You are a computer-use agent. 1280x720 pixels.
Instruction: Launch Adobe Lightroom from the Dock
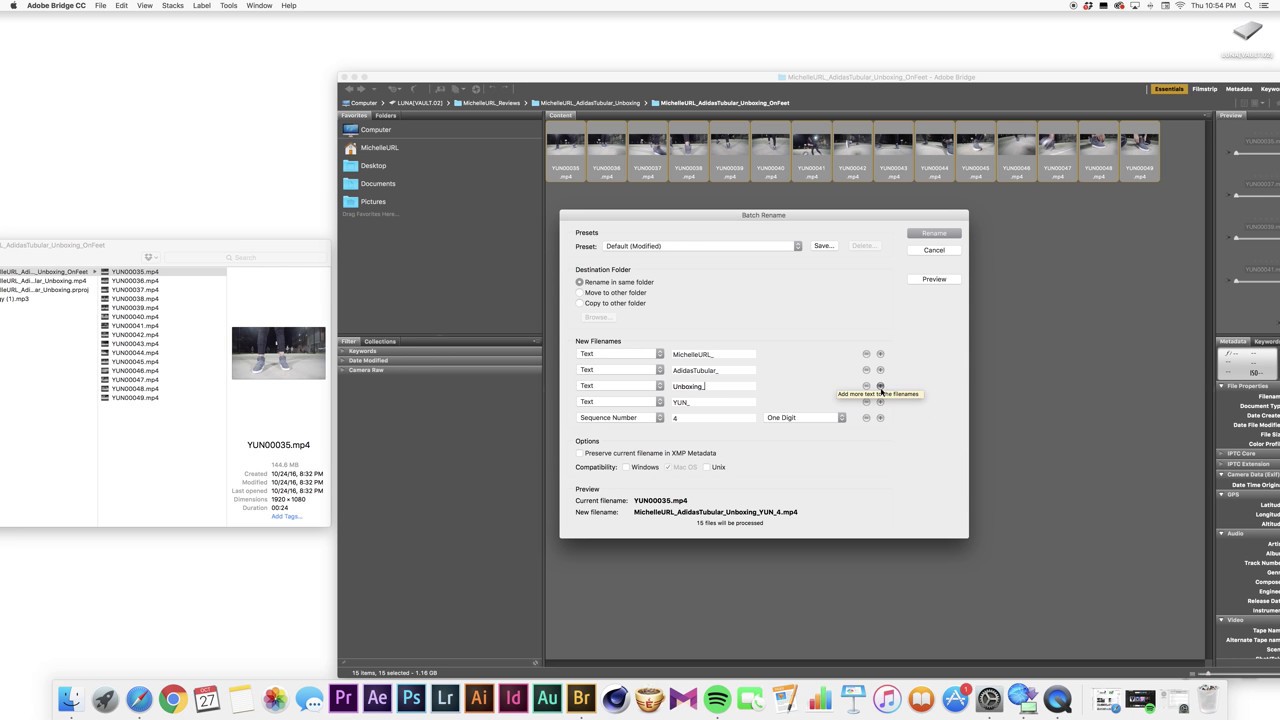(x=445, y=698)
